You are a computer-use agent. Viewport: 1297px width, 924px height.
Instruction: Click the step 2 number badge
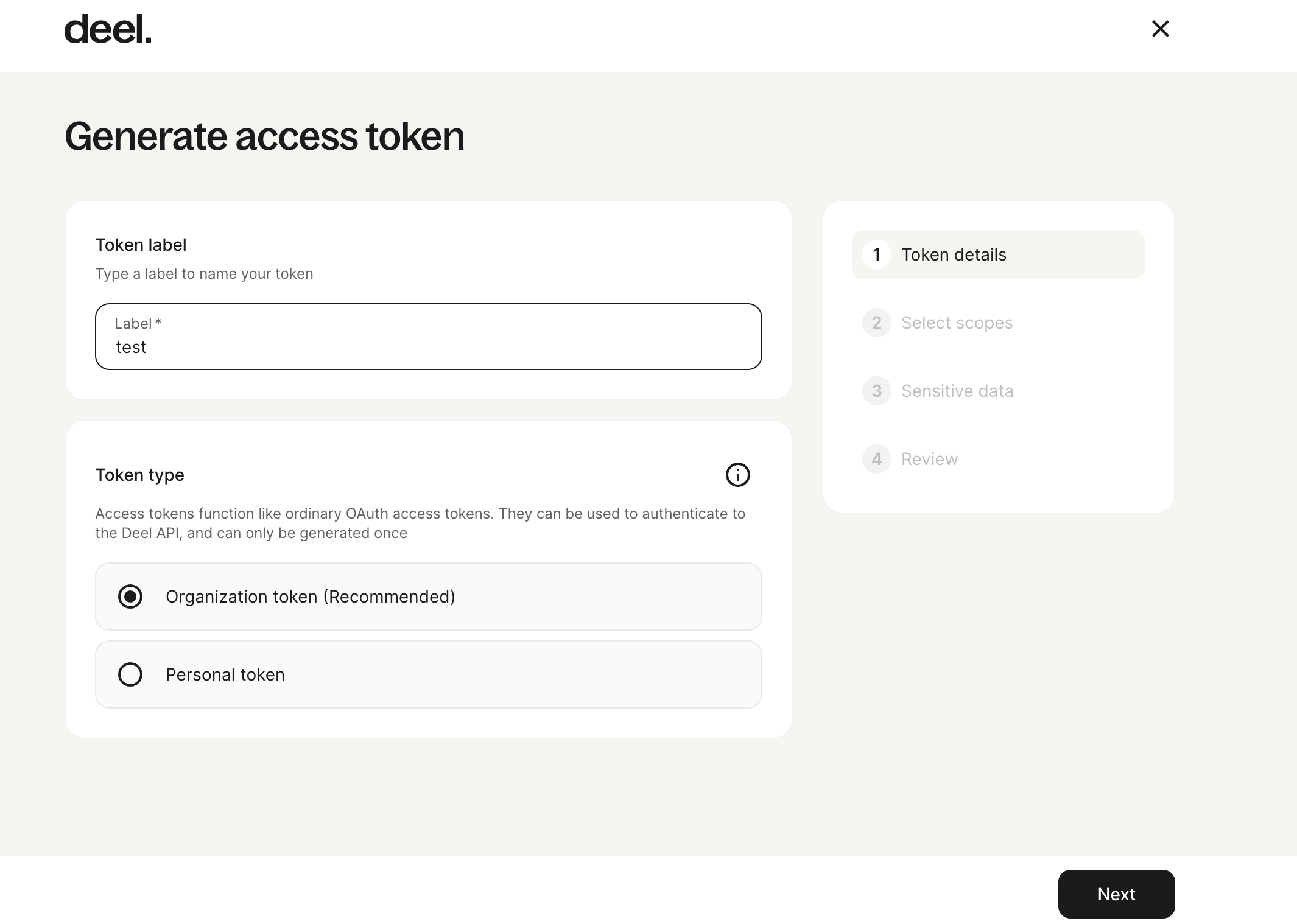[877, 323]
